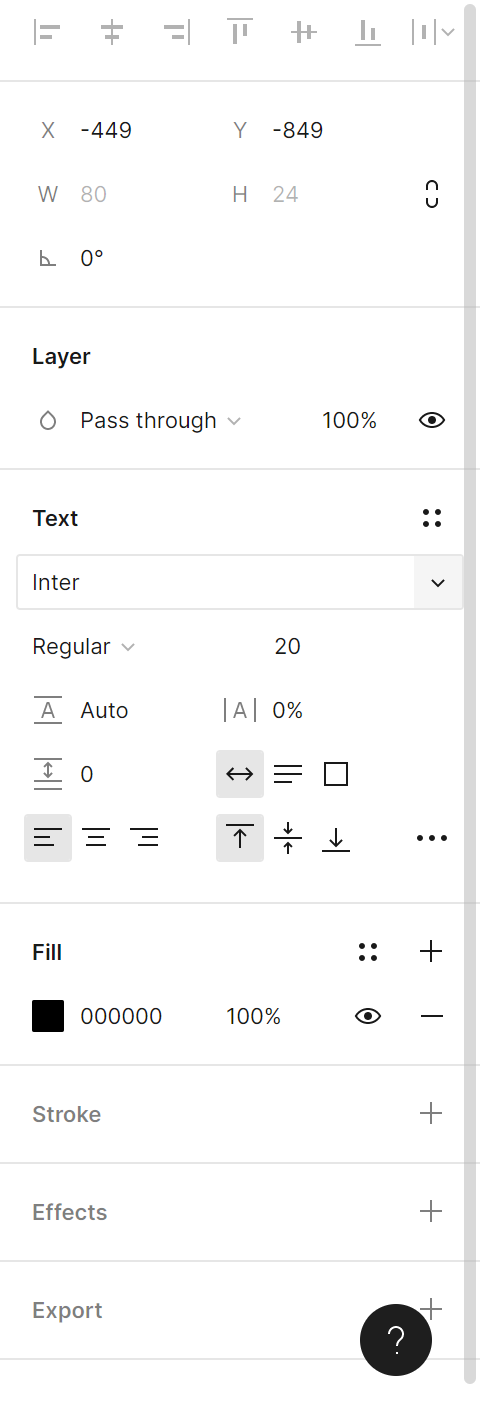480x1424 pixels.
Task: Open the Regular font weight dropdown
Action: point(84,646)
